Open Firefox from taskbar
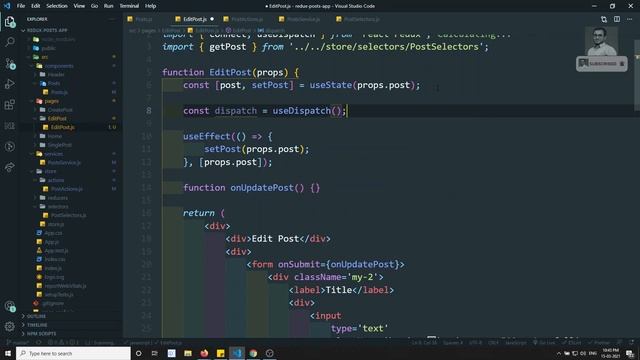The height and width of the screenshot is (360, 640). click(204, 353)
